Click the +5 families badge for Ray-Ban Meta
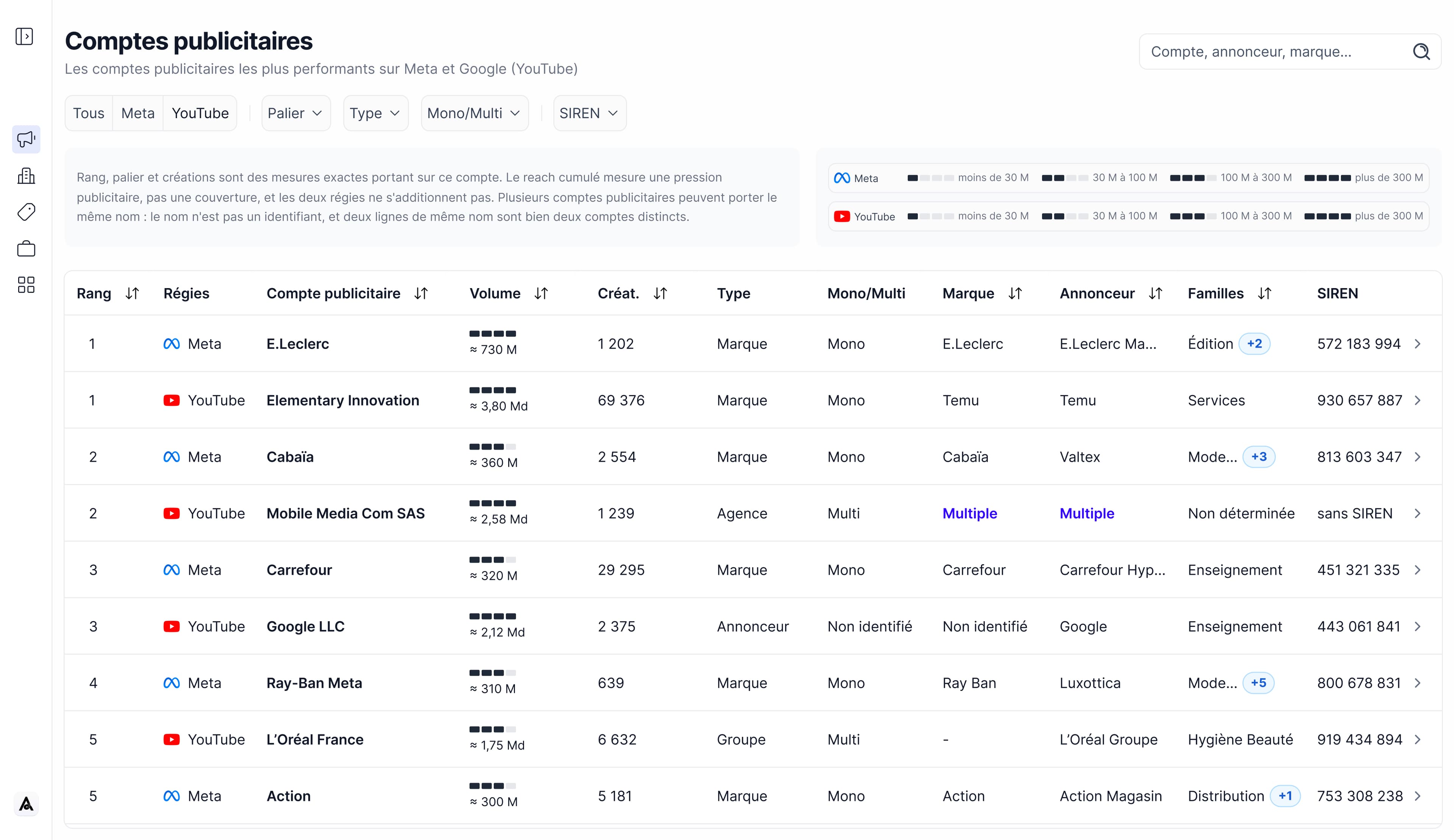 click(x=1258, y=683)
